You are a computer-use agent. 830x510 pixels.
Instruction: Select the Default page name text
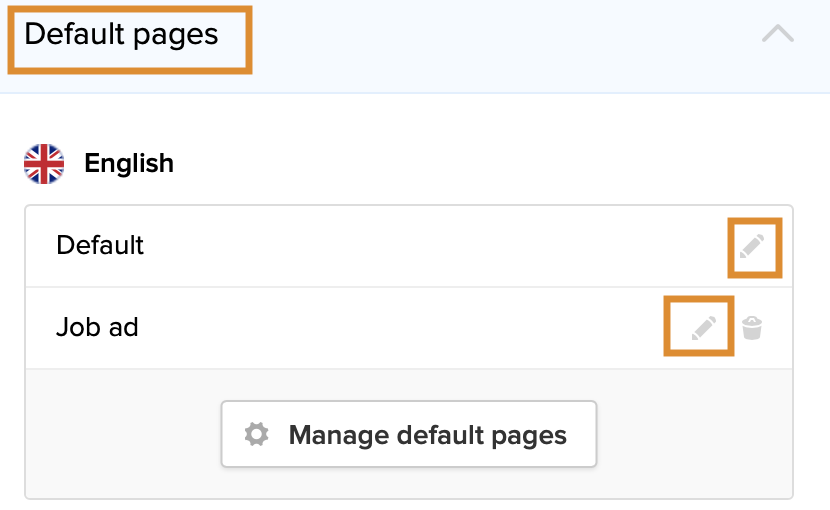click(100, 245)
